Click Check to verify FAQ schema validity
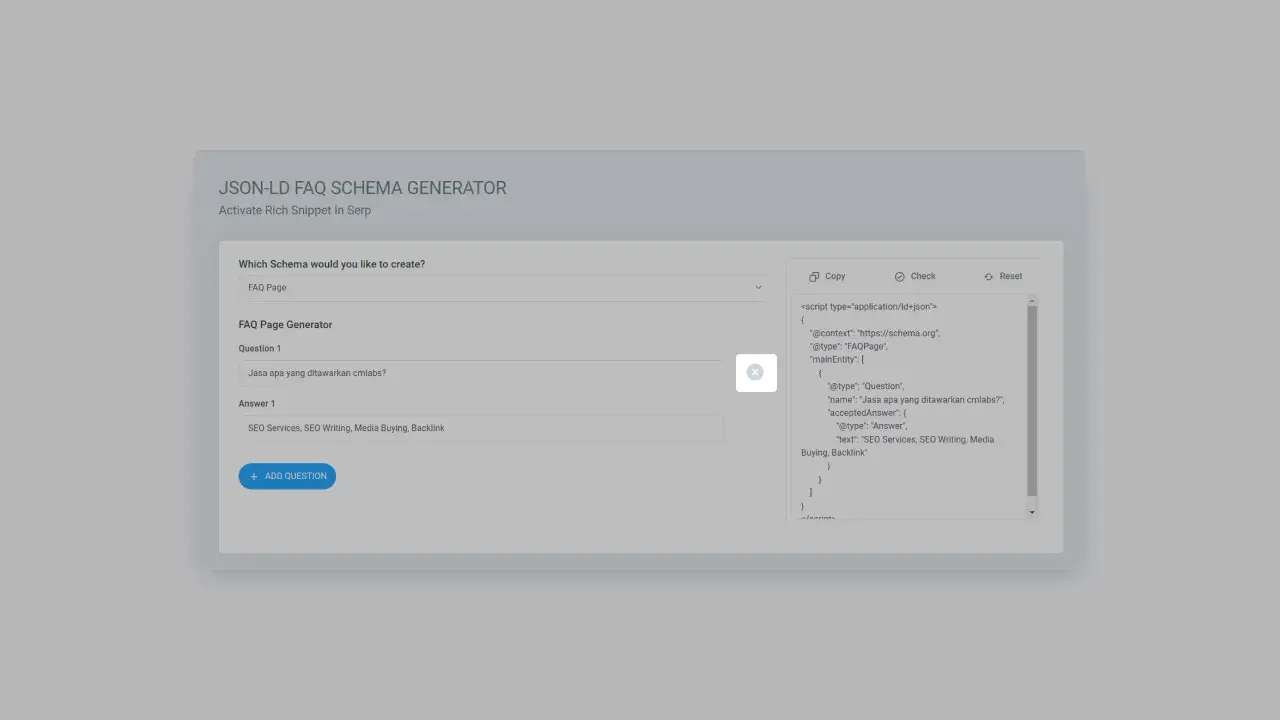The image size is (1280, 720). coord(922,276)
